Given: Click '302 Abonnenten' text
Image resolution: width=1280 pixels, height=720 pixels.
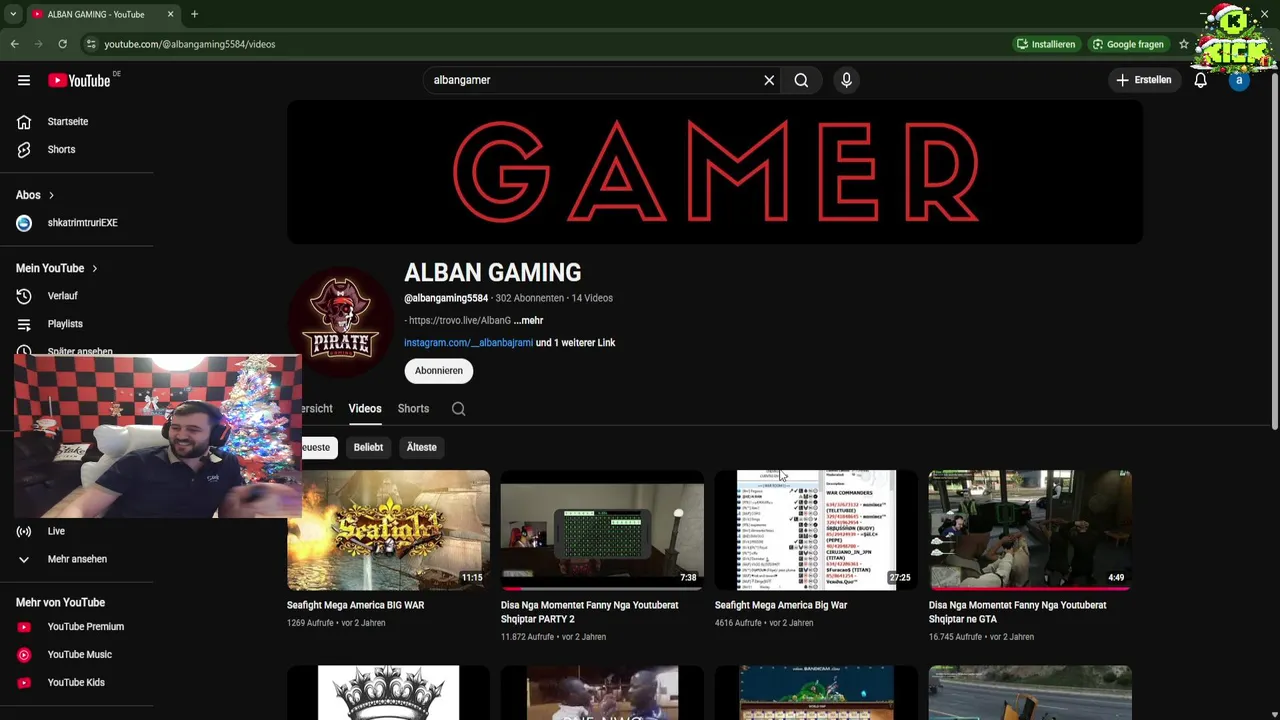Looking at the screenshot, I should click(530, 298).
